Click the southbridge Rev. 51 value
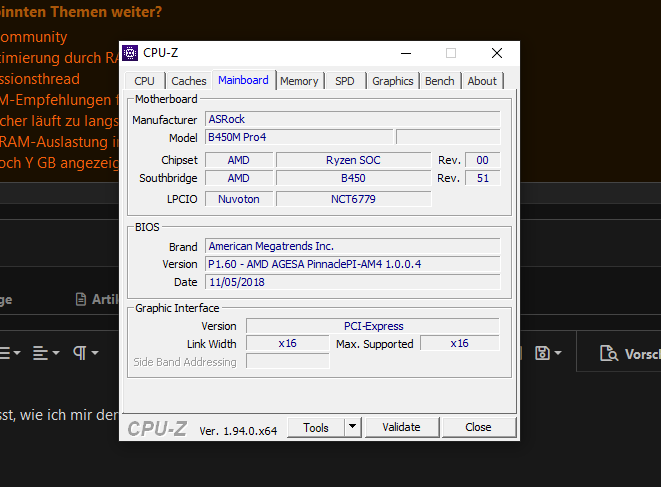The image size is (661, 487). pyautogui.click(x=483, y=178)
